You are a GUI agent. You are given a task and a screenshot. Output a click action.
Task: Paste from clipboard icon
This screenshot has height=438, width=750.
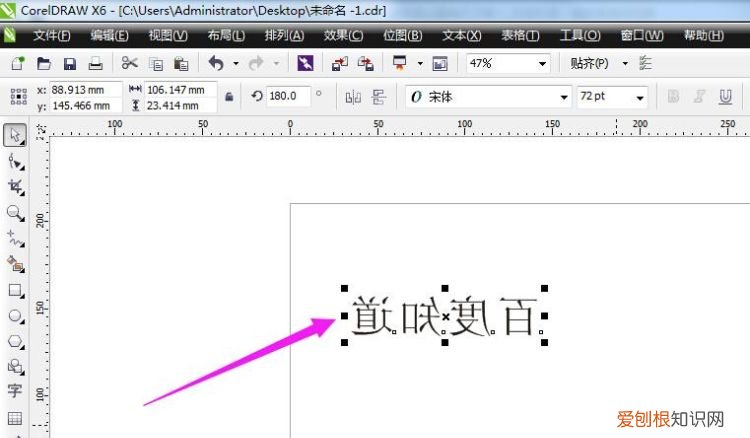click(181, 64)
